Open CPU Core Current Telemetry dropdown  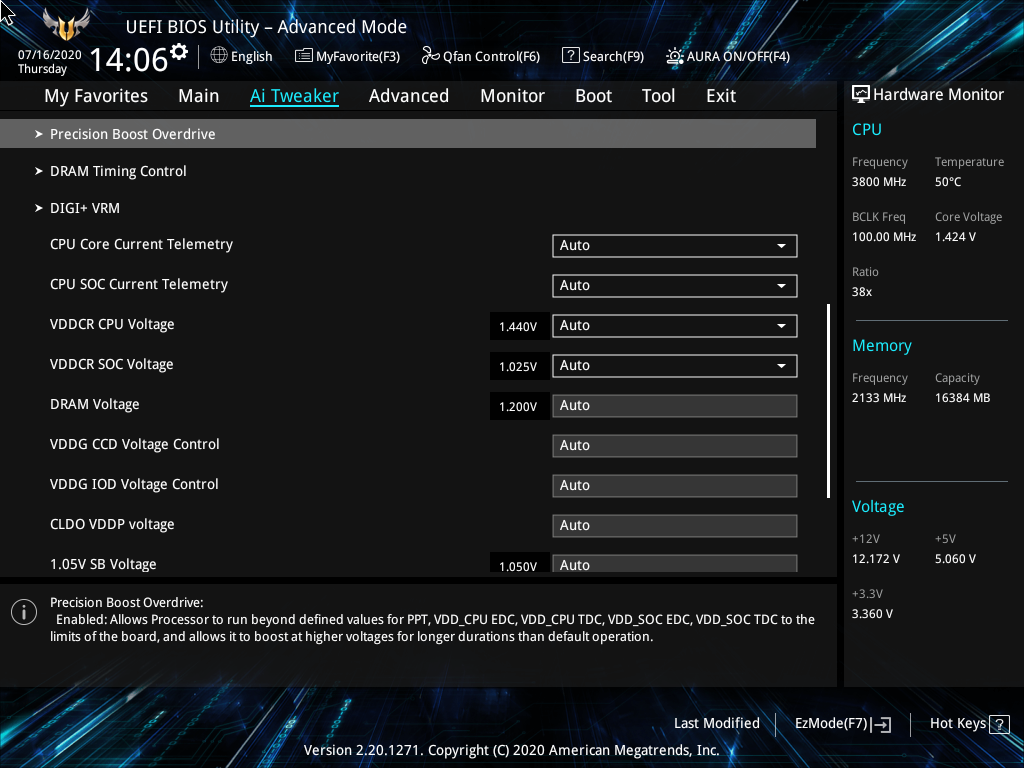[675, 246]
